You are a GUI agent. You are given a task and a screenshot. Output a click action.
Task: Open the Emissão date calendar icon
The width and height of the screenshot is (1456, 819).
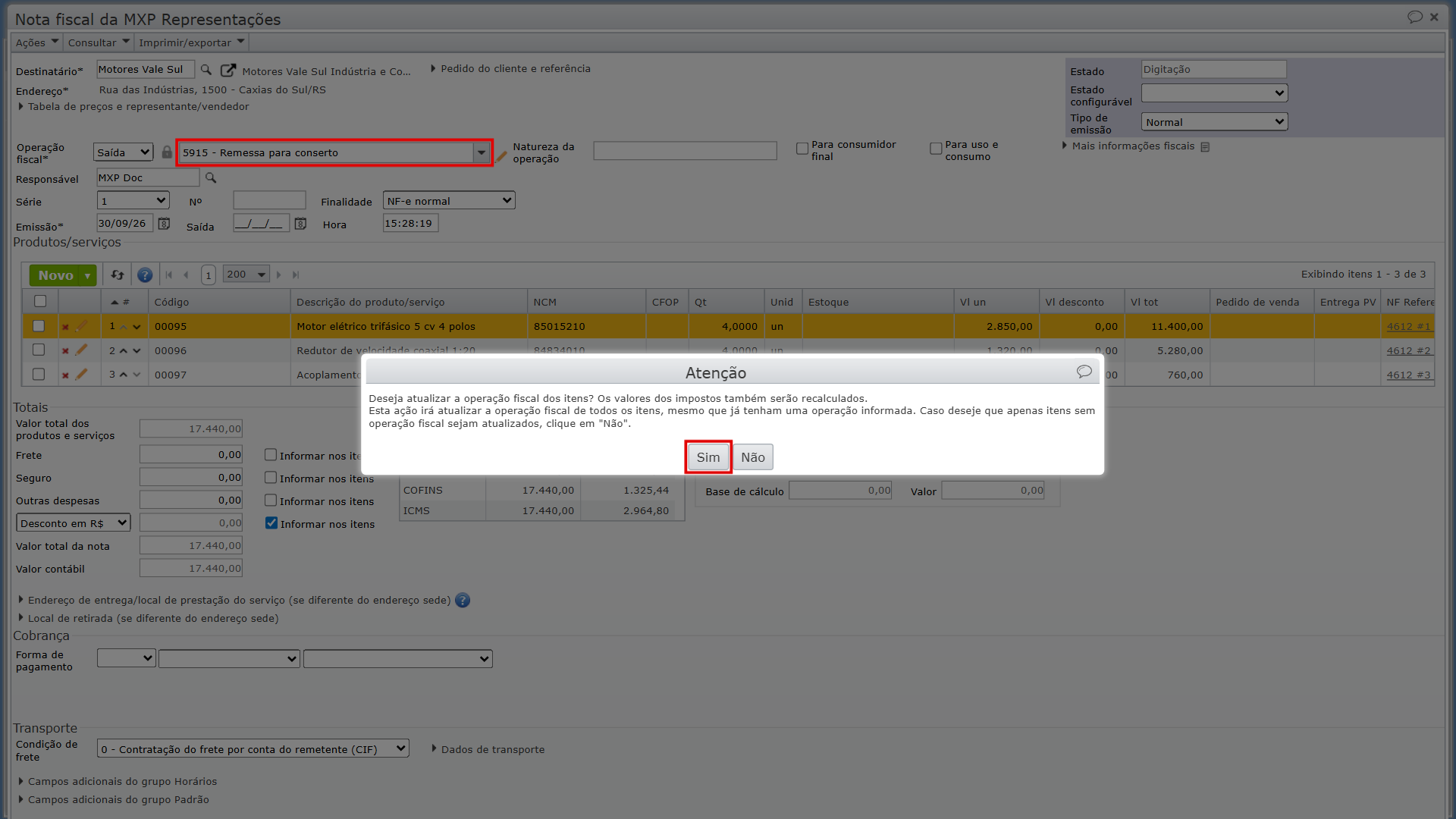tap(164, 224)
